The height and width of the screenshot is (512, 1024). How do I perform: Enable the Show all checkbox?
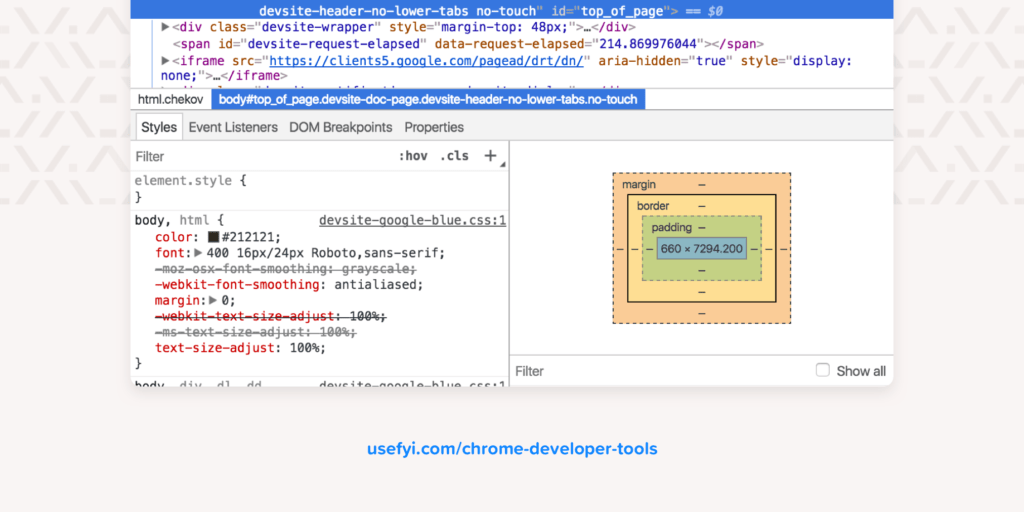[823, 370]
